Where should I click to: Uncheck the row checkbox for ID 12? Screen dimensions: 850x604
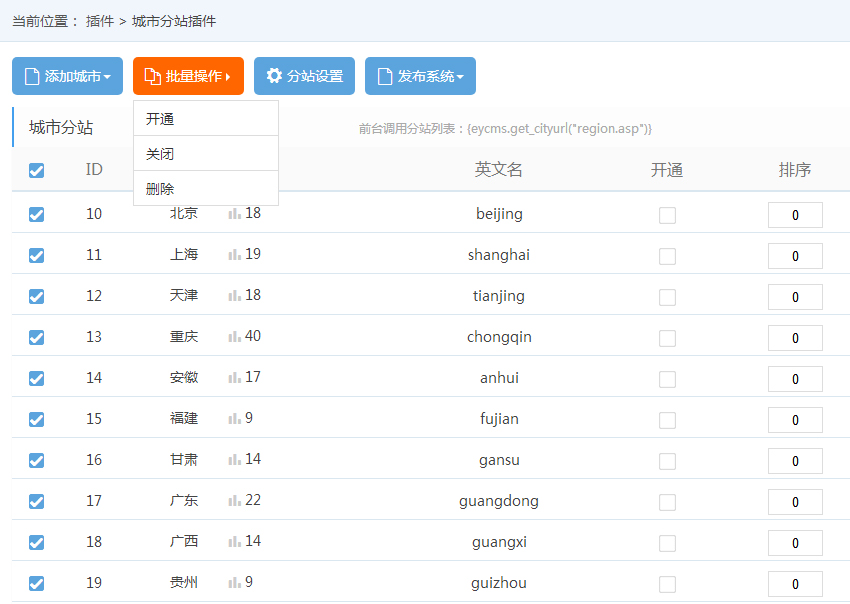point(37,297)
